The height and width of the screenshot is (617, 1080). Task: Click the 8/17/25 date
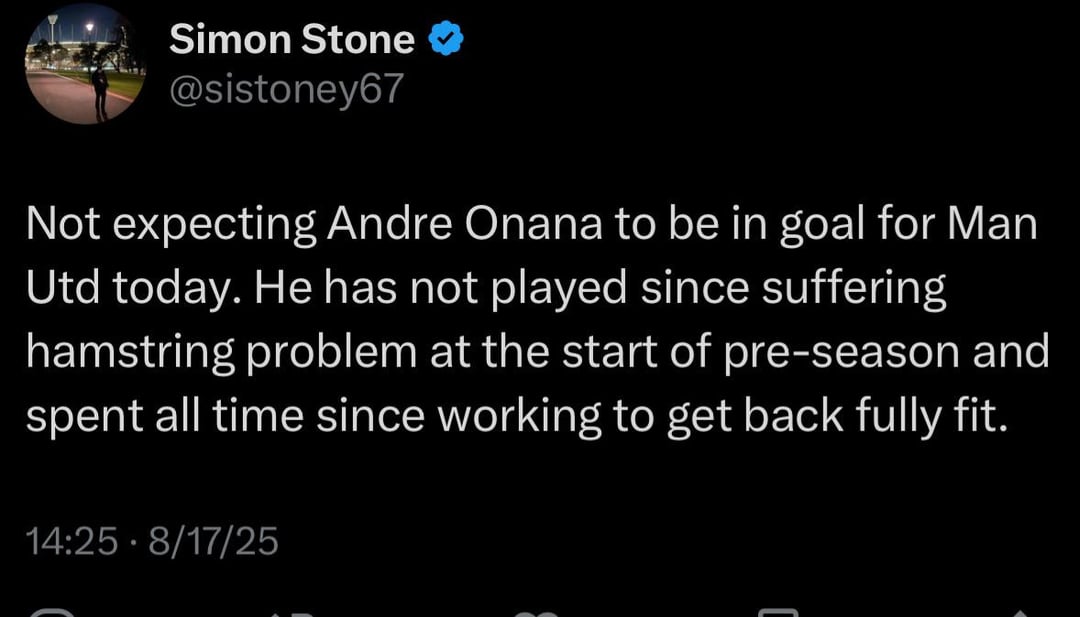(x=213, y=541)
